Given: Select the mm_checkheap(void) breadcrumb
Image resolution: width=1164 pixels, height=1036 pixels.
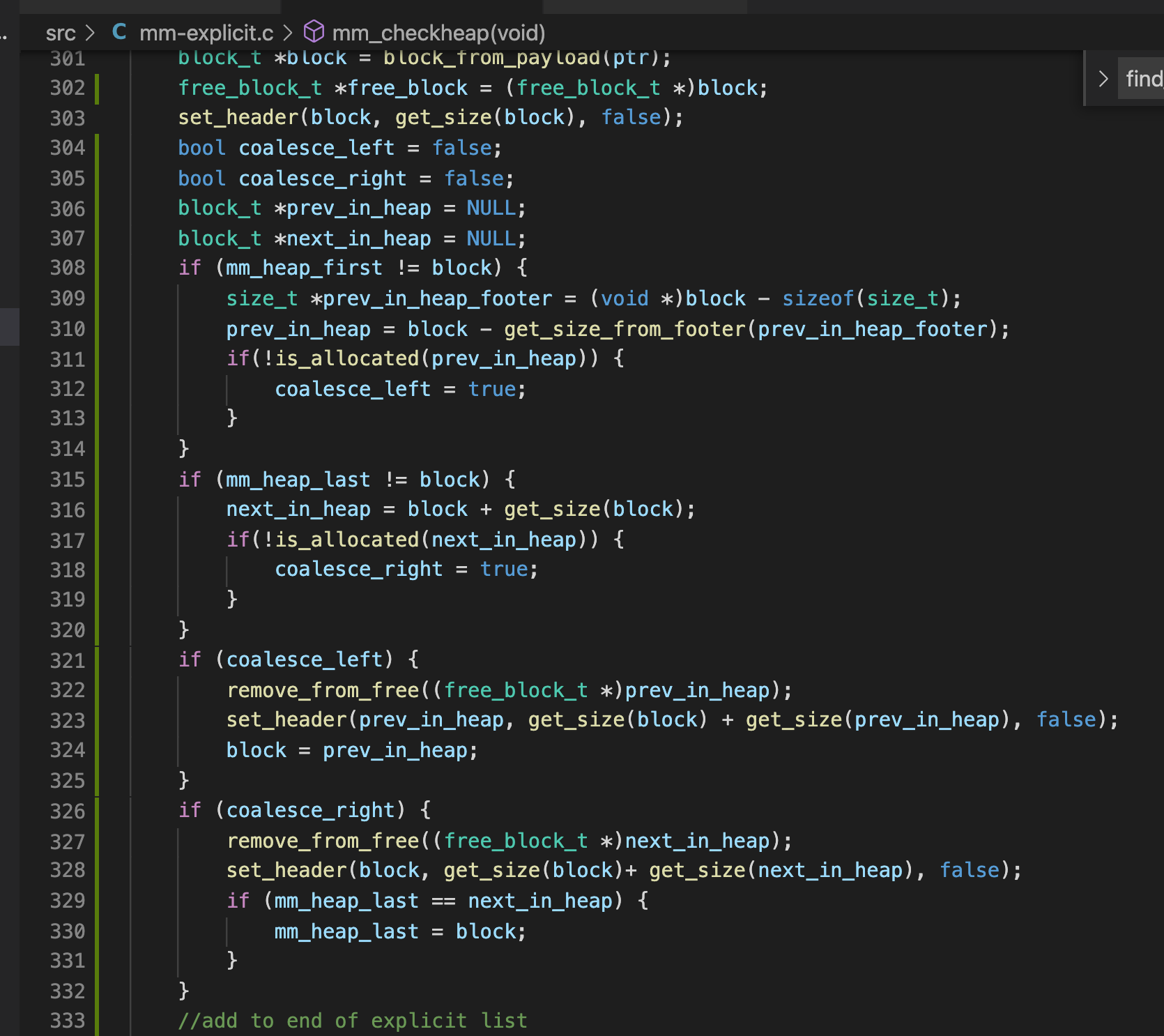Looking at the screenshot, I should 438,33.
